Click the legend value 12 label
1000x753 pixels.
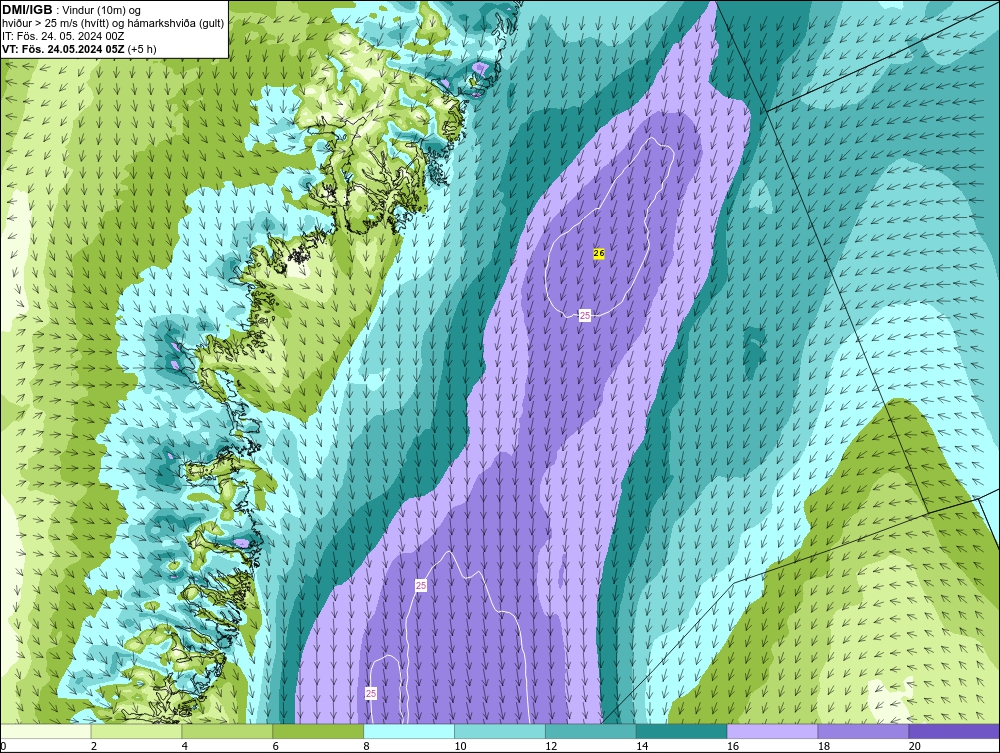(x=551, y=746)
